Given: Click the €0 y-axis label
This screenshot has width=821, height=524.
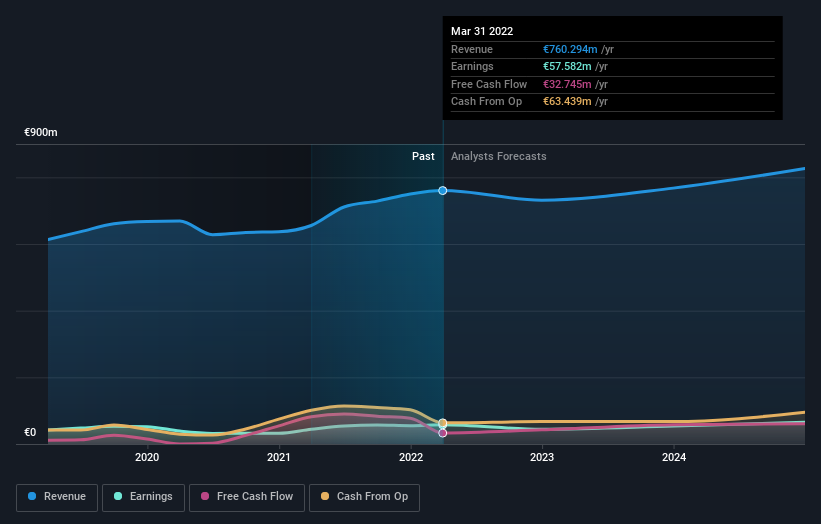Looking at the screenshot, I should tap(30, 432).
